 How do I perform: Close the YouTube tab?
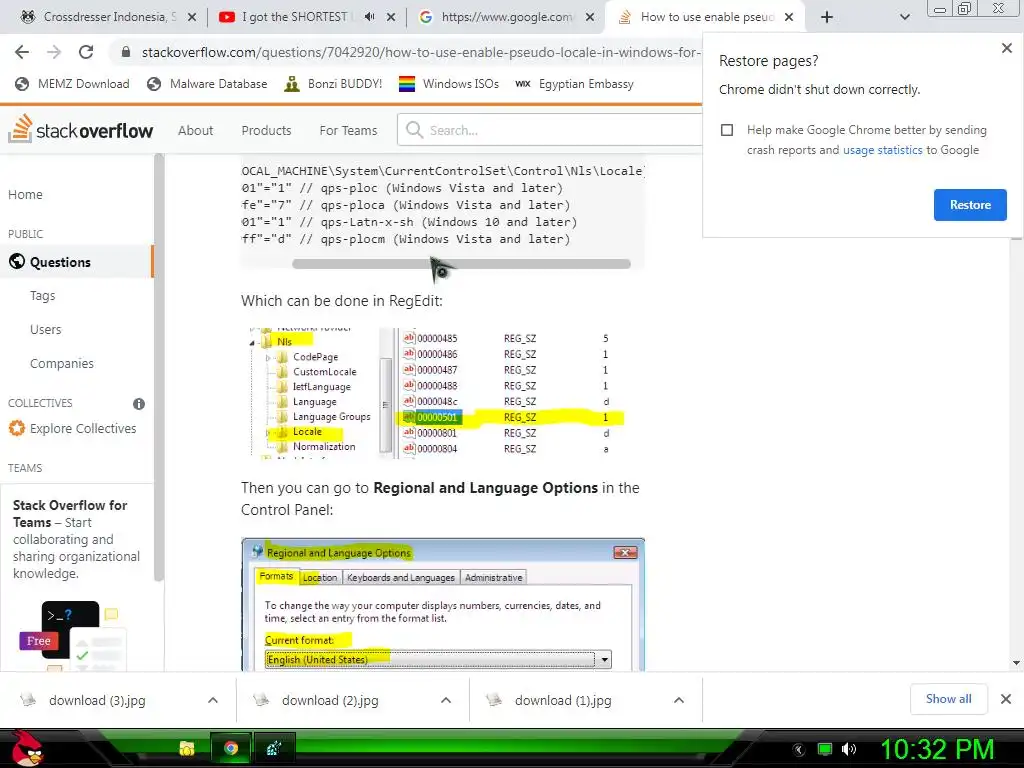[x=391, y=17]
